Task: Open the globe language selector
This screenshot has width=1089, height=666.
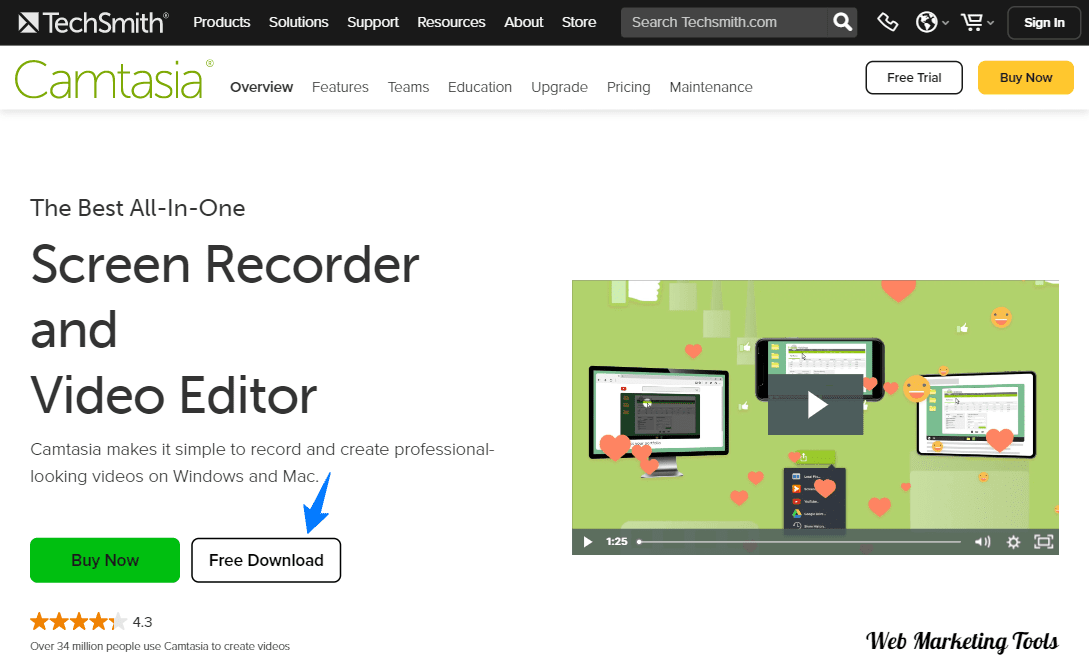Action: [931, 22]
